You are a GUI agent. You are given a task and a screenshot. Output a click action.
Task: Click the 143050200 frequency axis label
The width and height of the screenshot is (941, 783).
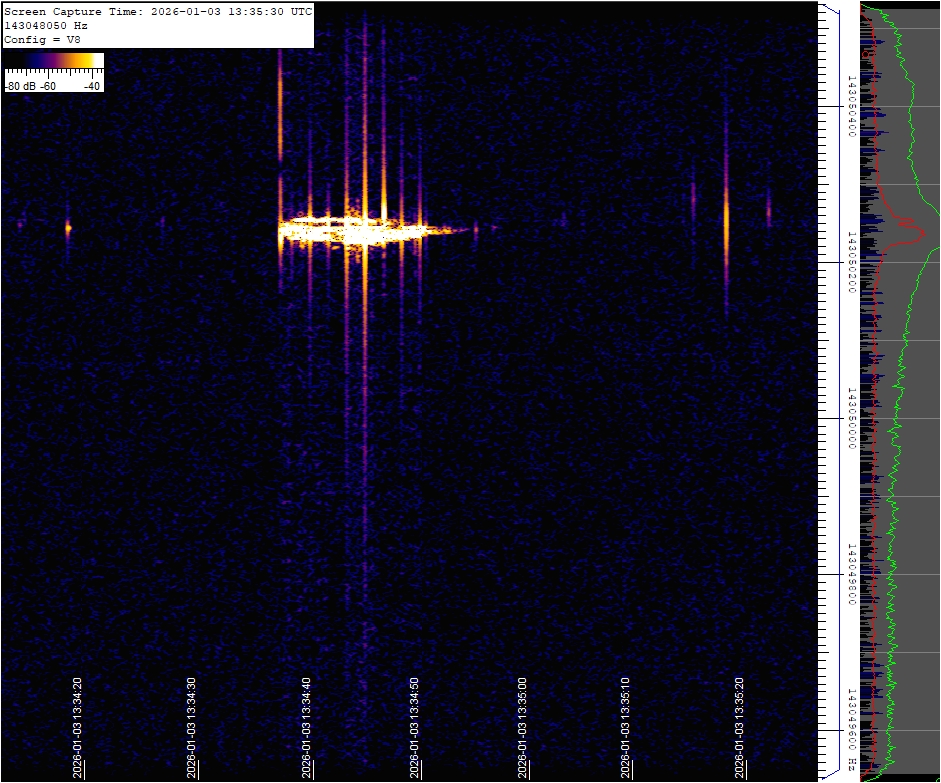tap(852, 262)
